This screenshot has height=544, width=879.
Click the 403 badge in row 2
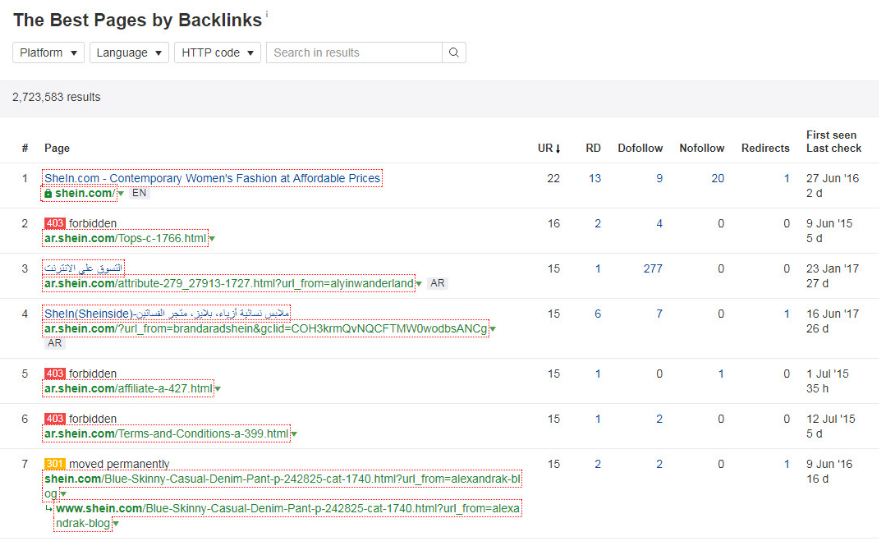55,223
